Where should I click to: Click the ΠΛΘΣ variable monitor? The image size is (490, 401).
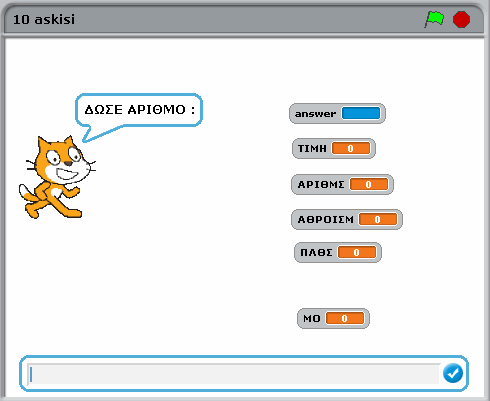click(338, 252)
